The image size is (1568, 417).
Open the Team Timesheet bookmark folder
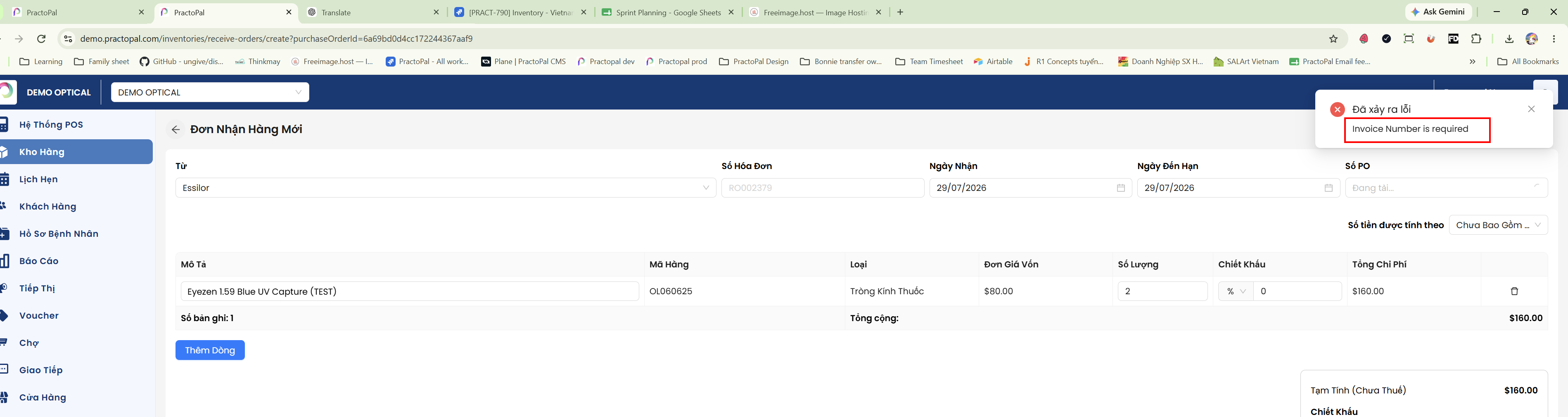click(929, 62)
